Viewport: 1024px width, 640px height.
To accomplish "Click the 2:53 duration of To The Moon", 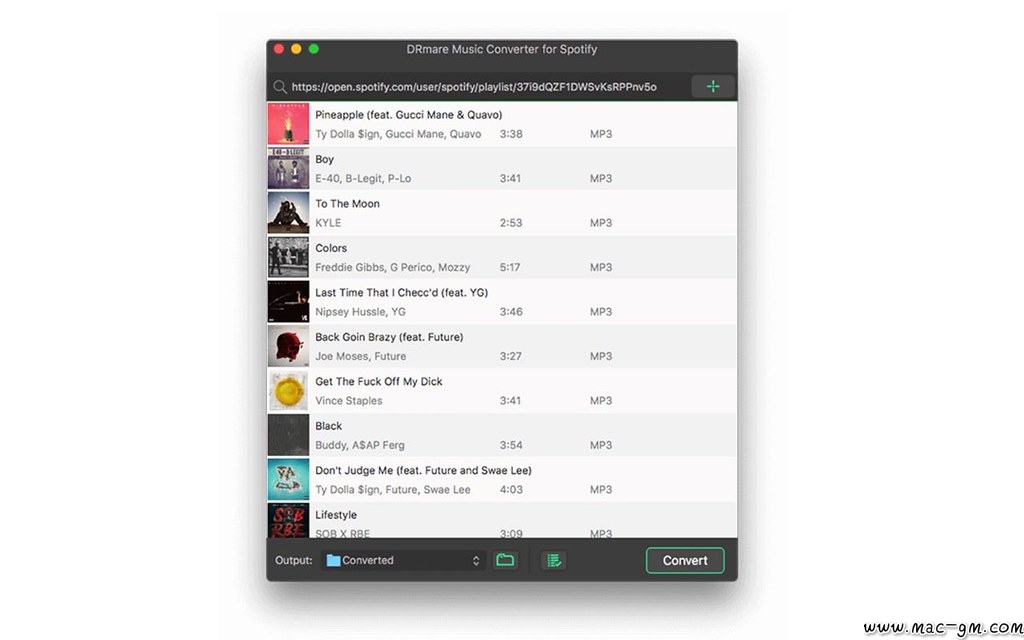I will (511, 223).
